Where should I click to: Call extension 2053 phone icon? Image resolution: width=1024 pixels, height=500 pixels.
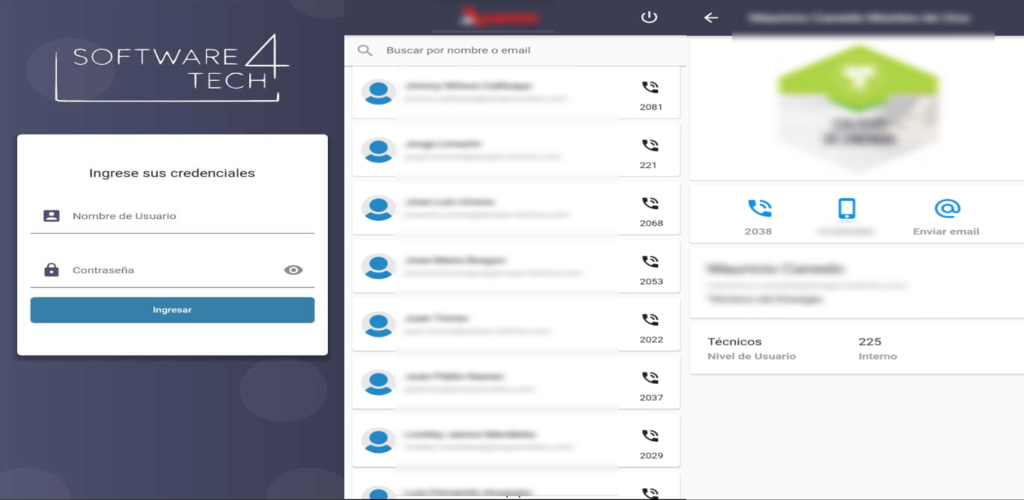650,262
